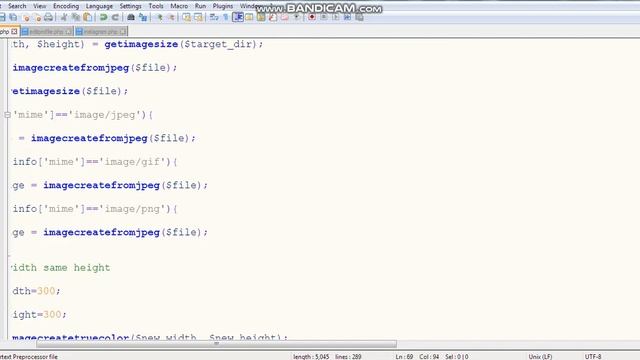Toggle the Function List icon

coord(273,17)
